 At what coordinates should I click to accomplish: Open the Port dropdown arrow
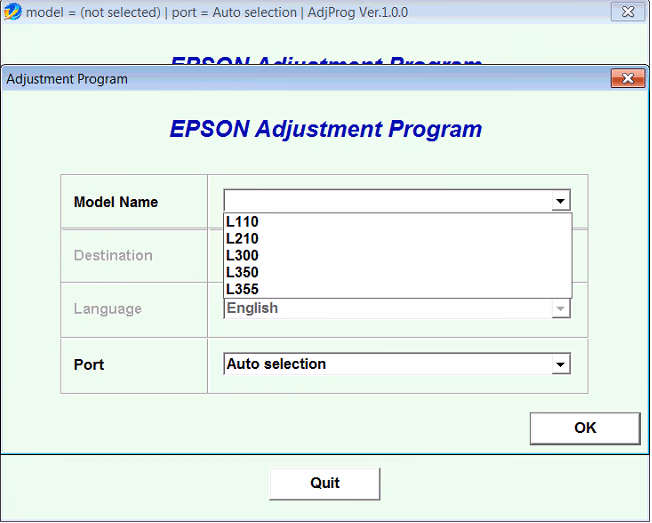(x=561, y=364)
